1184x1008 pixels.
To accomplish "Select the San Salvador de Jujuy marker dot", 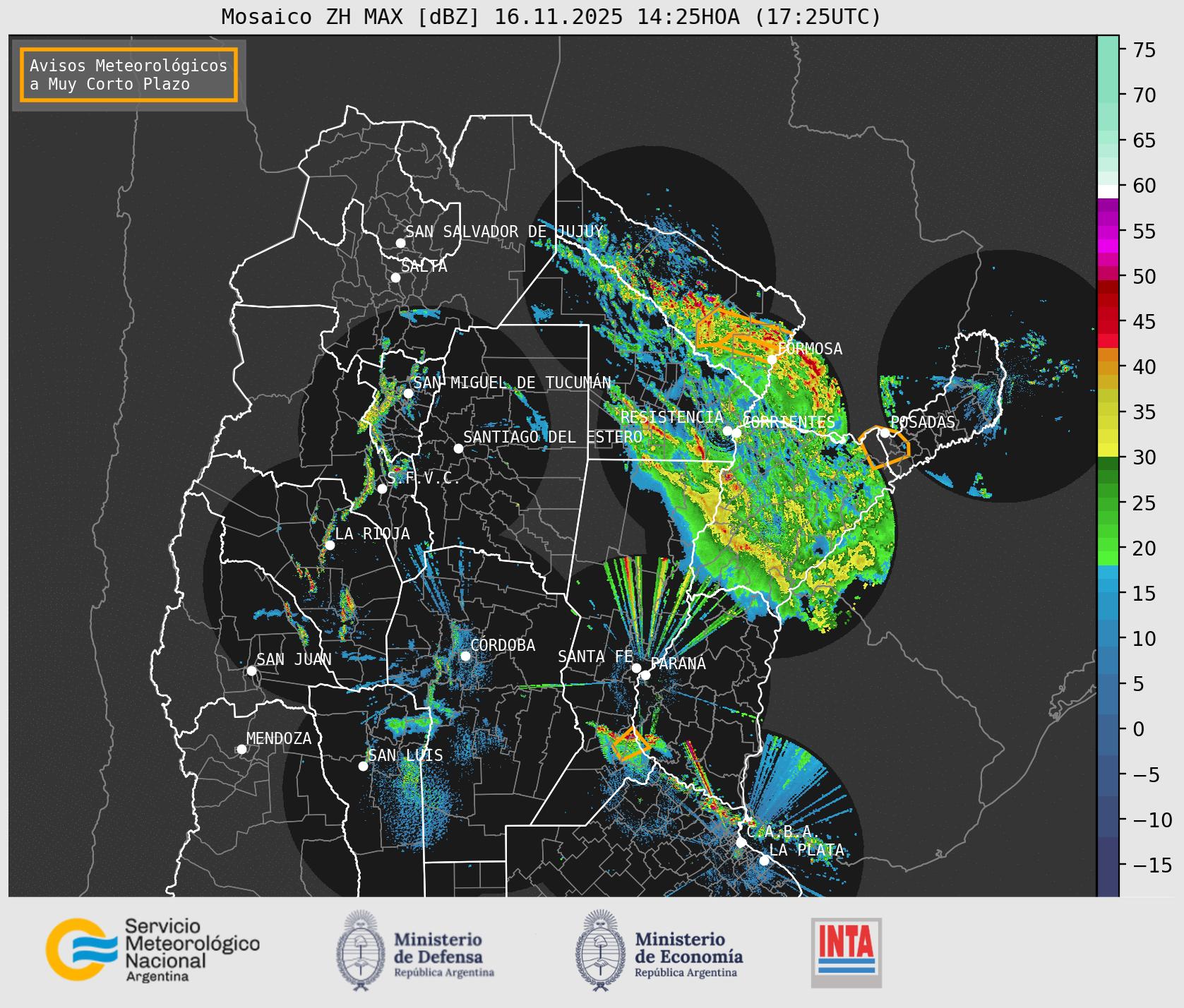I will pyautogui.click(x=400, y=243).
